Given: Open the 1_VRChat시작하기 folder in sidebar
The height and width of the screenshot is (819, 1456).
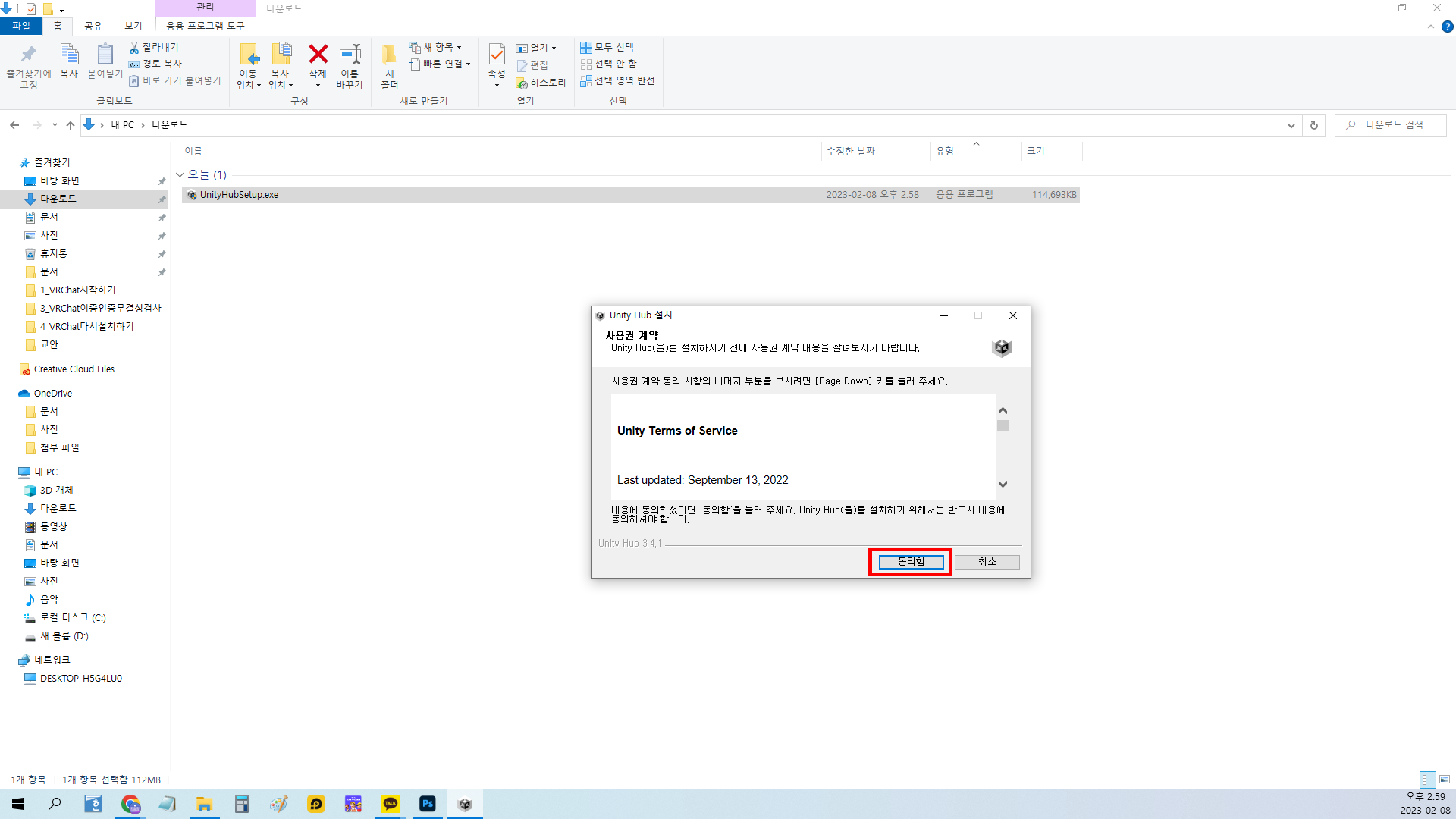Looking at the screenshot, I should click(77, 290).
